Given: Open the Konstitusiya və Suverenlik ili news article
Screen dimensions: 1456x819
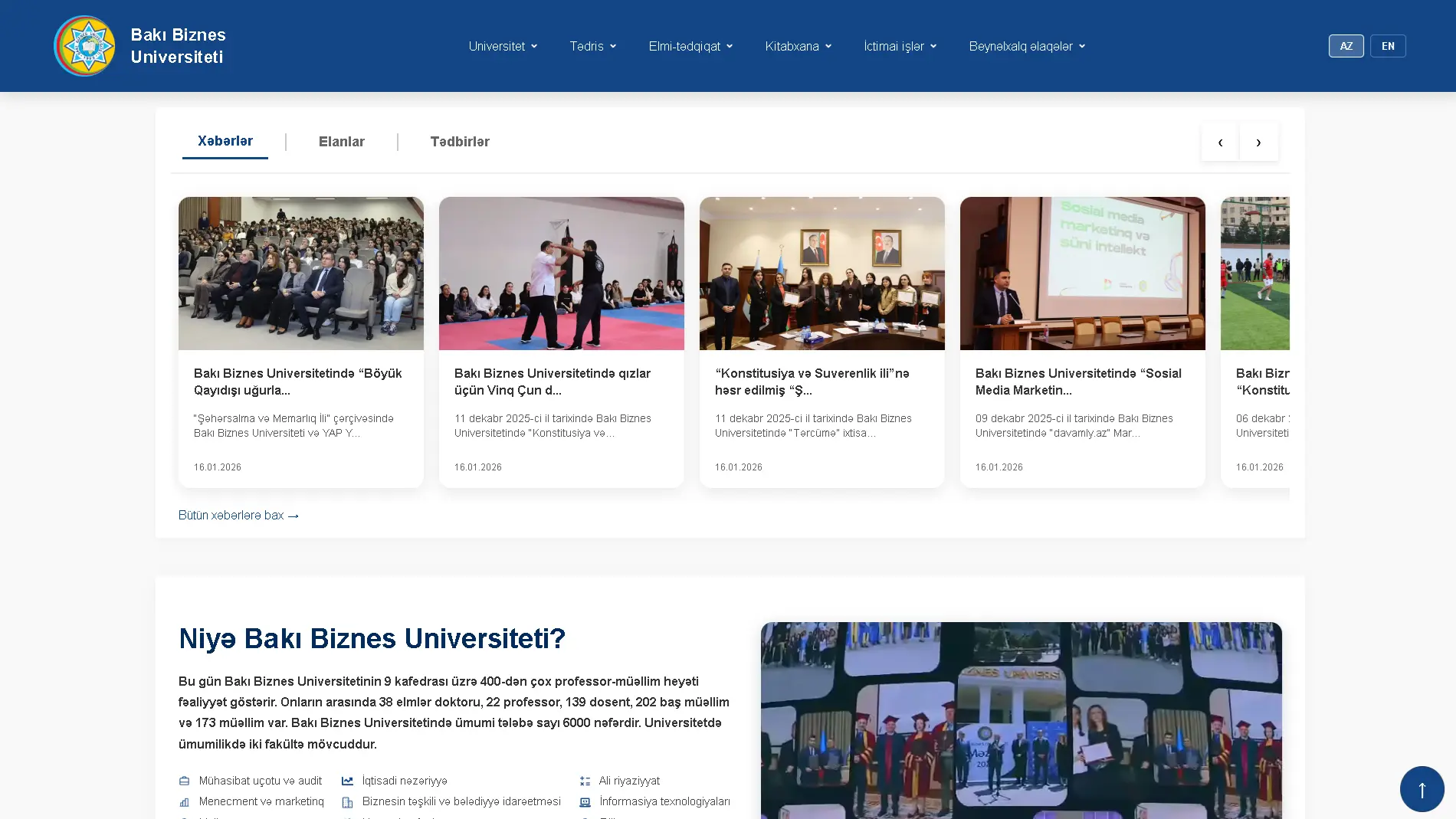Looking at the screenshot, I should 821,381.
